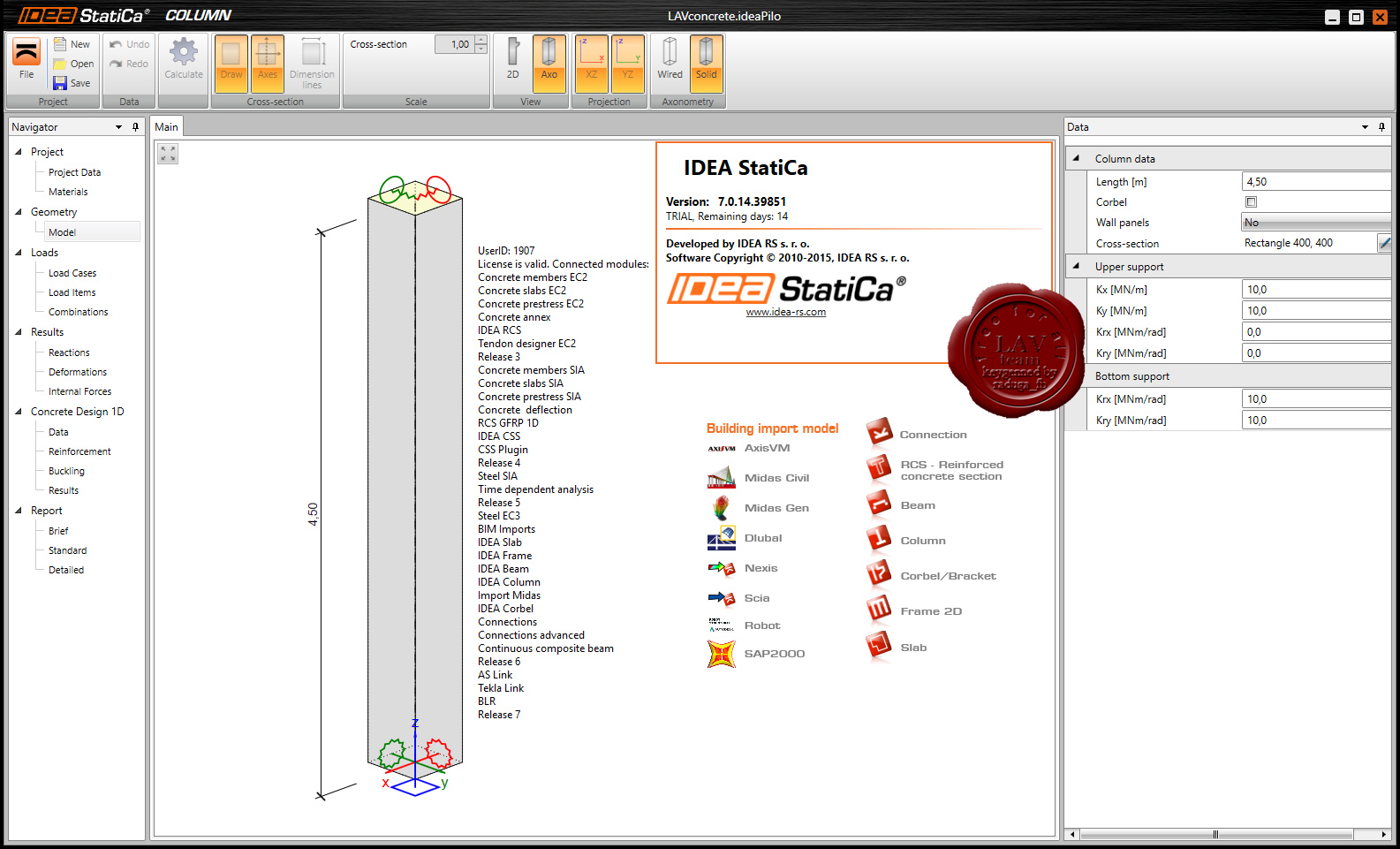
Task: Open the File menu button
Action: (26, 61)
